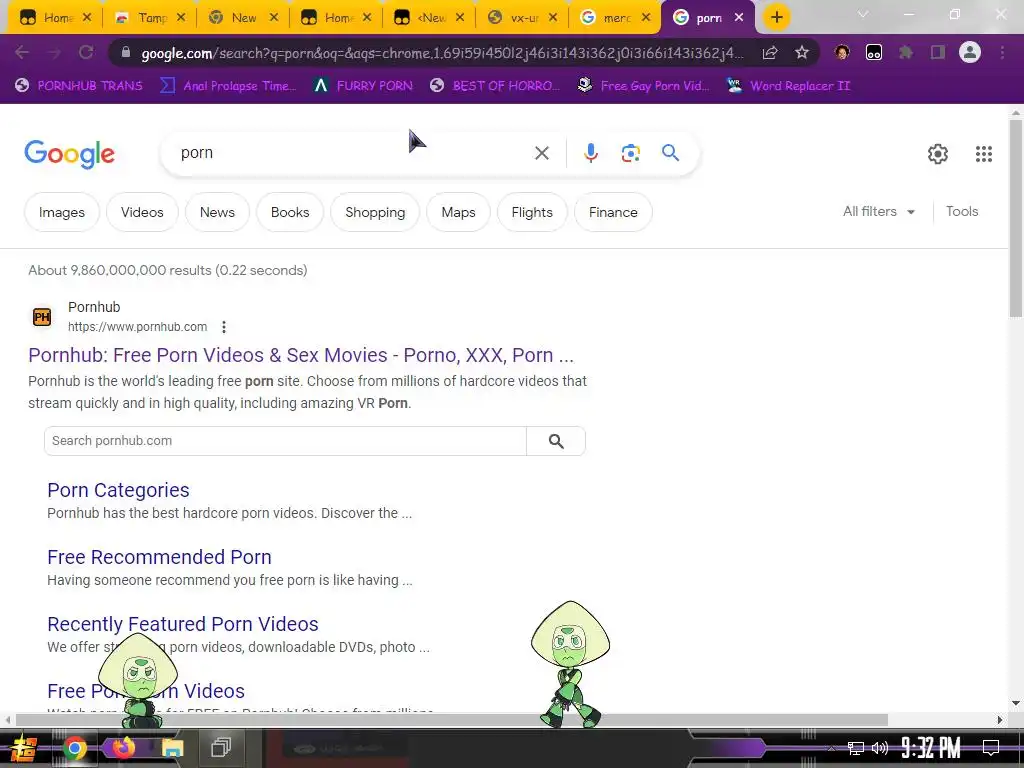Click the network icon in system tray

point(855,748)
